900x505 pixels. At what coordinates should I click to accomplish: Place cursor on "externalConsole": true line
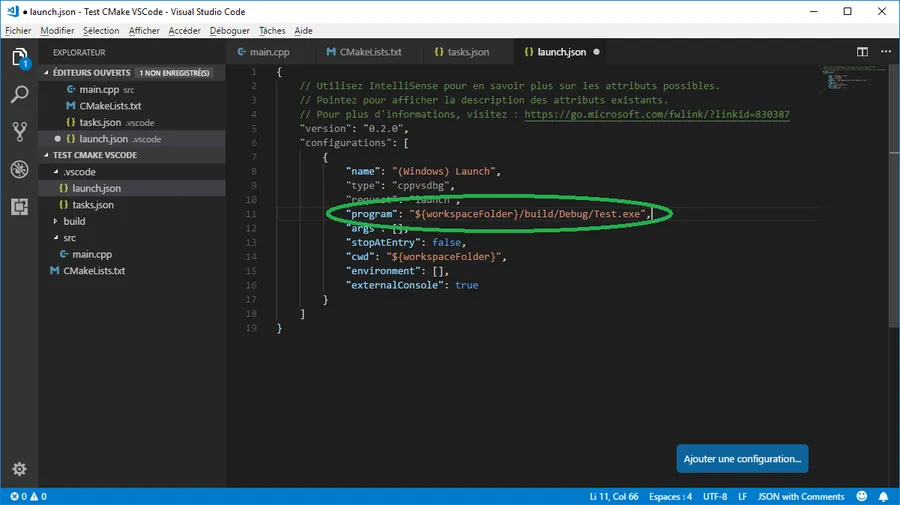point(412,285)
